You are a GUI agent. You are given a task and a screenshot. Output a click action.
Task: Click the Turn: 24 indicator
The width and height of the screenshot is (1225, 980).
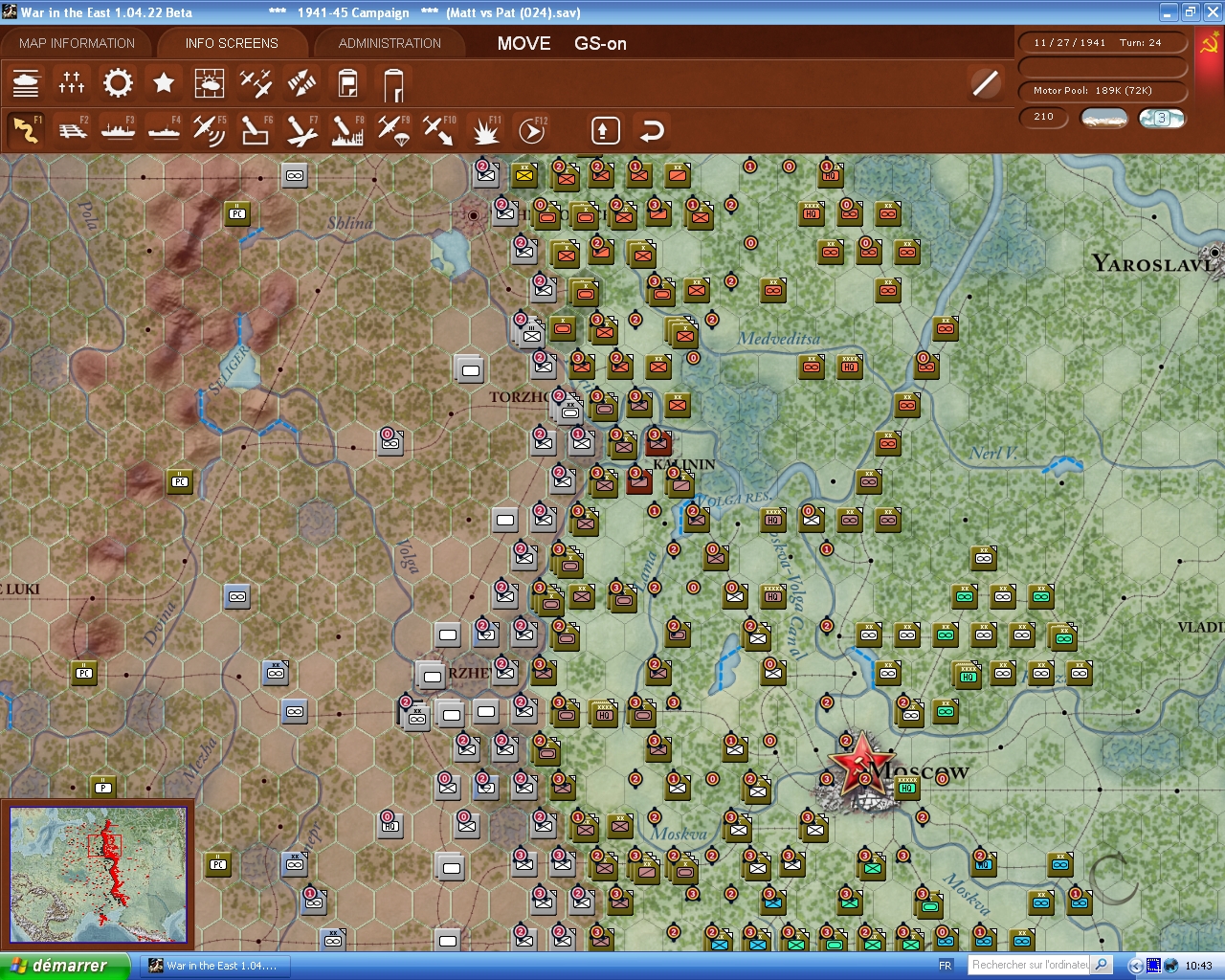pyautogui.click(x=1140, y=42)
